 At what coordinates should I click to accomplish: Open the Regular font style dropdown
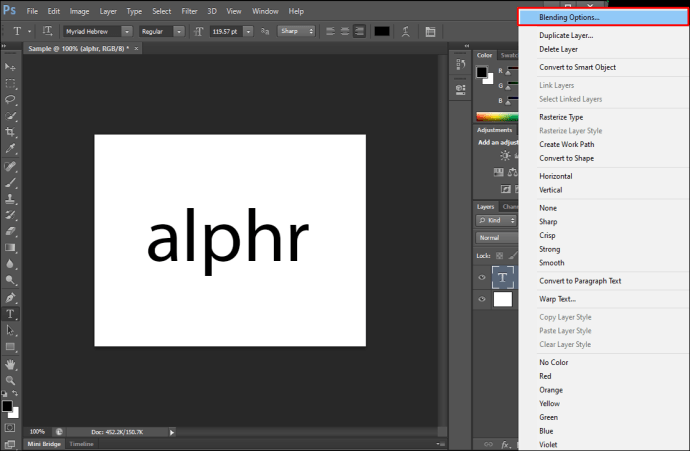tap(179, 31)
